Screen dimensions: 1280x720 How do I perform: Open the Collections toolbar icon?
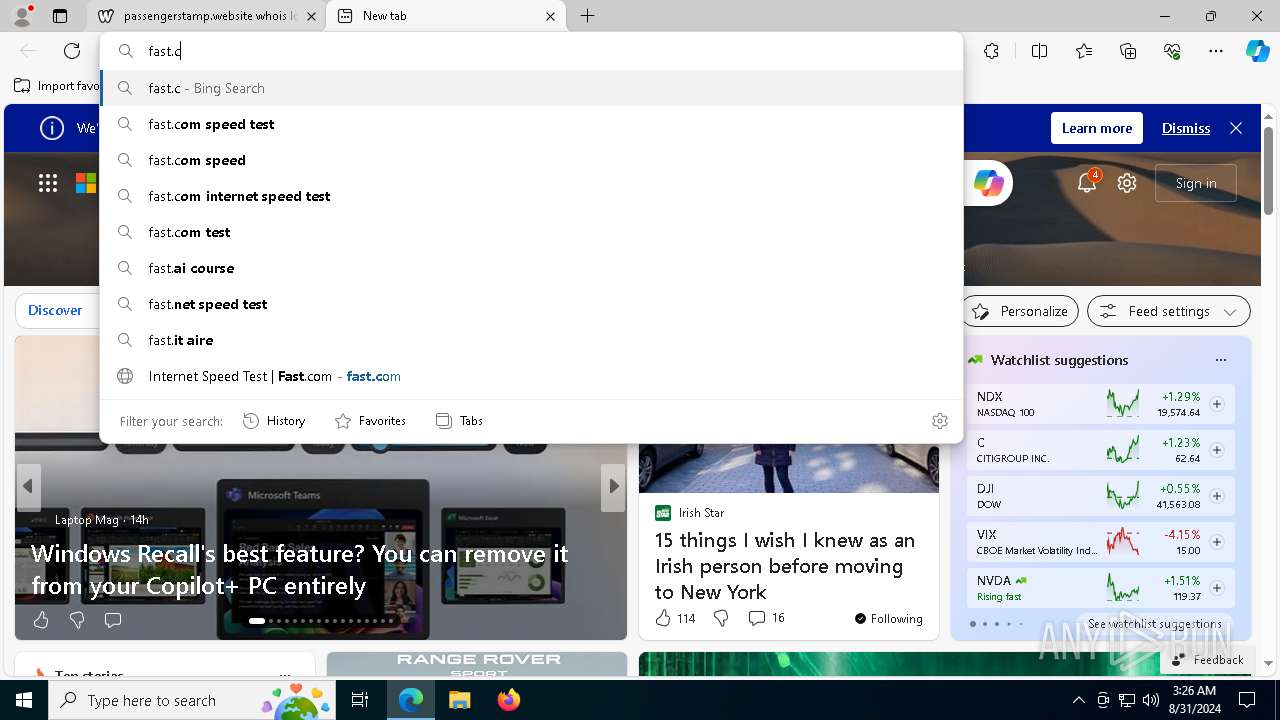(x=1128, y=51)
